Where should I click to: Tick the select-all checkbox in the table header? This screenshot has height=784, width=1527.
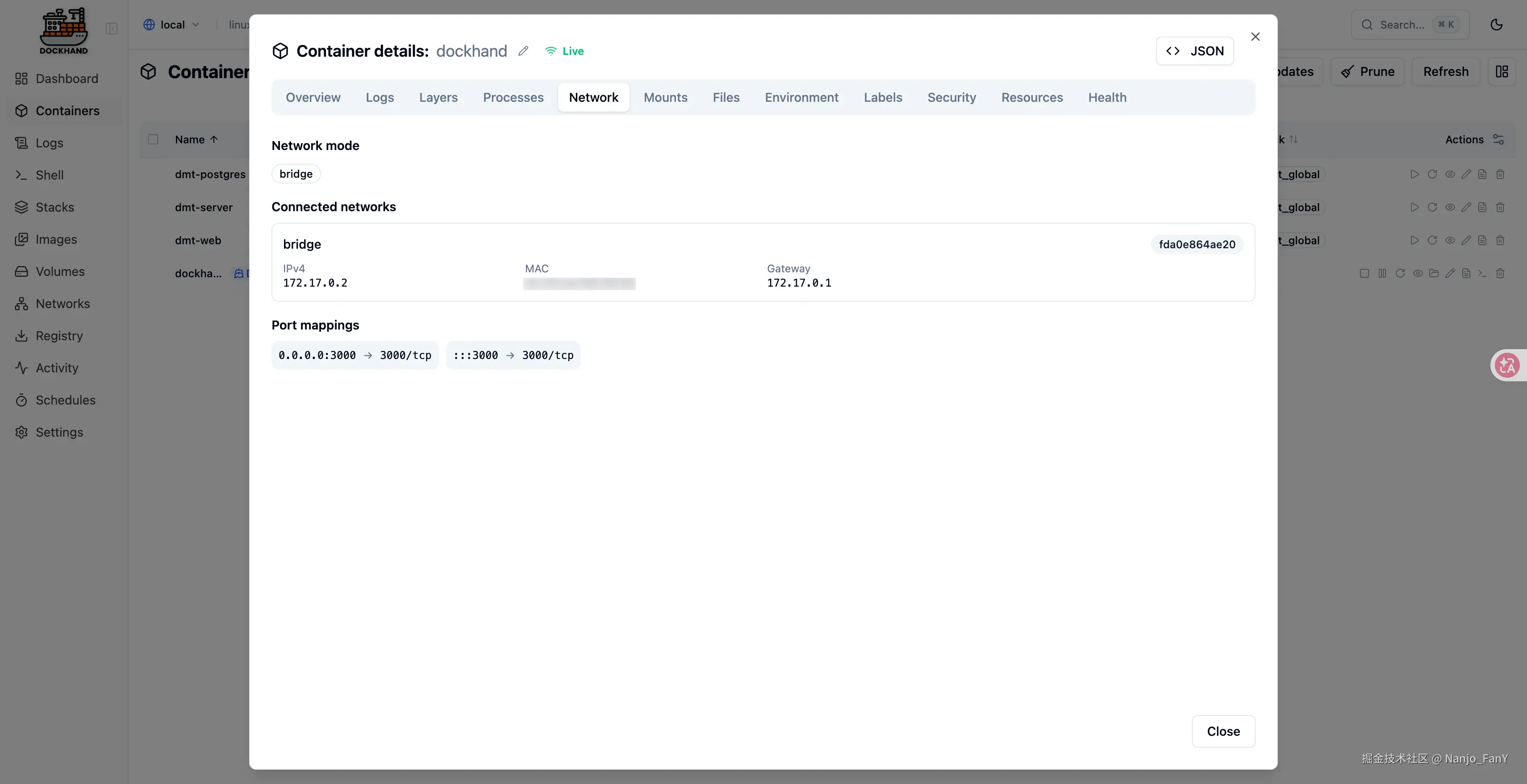point(153,139)
